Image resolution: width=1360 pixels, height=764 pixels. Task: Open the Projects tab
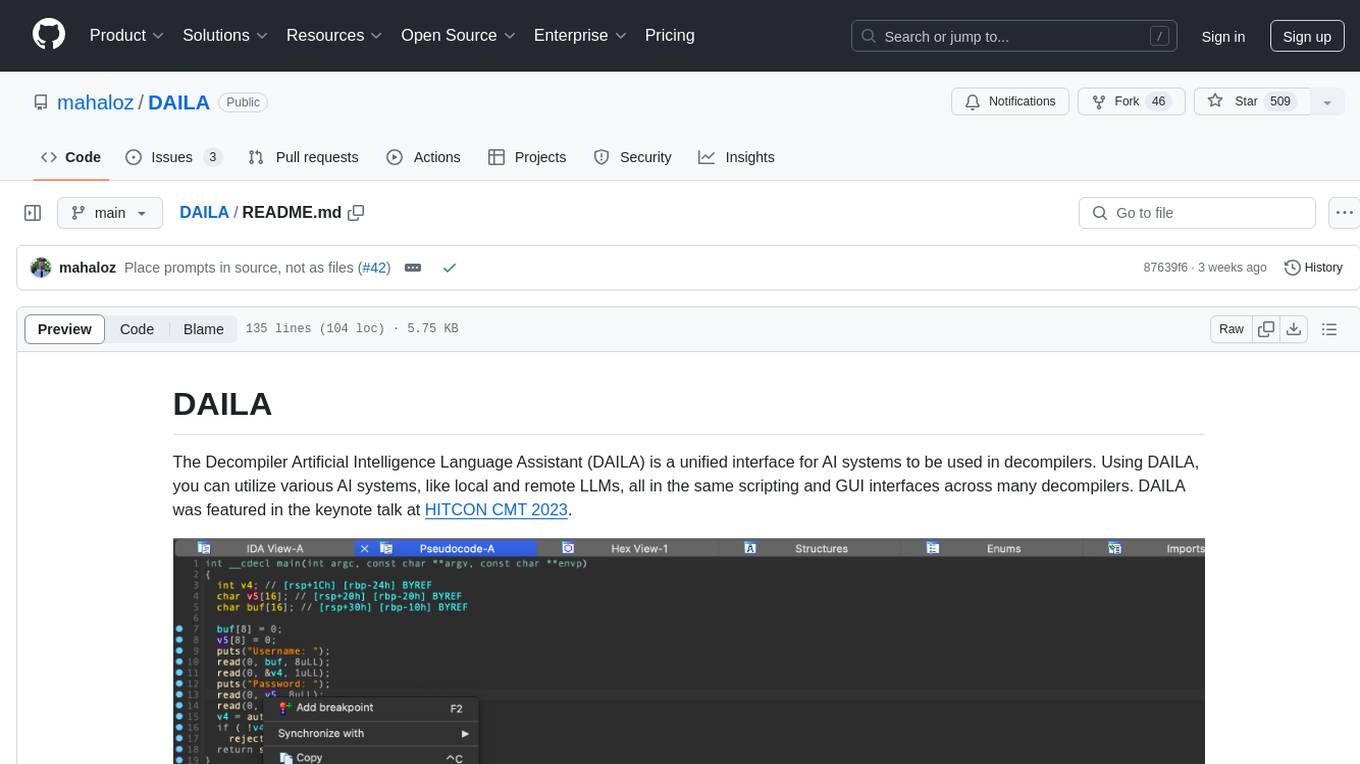(527, 157)
